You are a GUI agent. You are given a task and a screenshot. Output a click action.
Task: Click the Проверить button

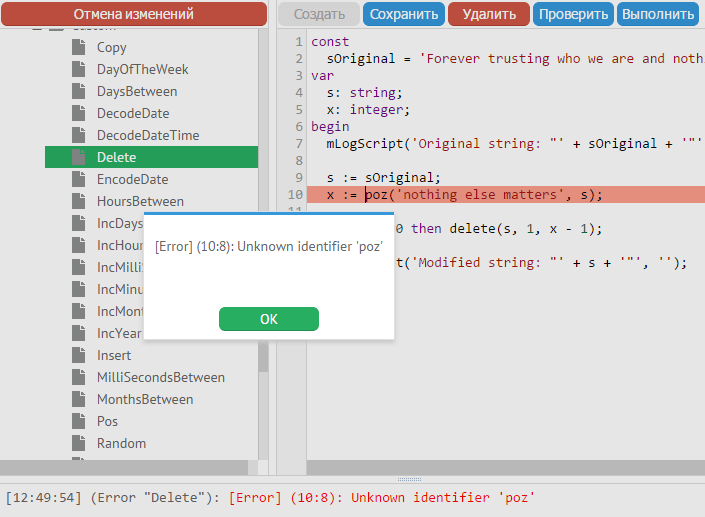coord(573,14)
